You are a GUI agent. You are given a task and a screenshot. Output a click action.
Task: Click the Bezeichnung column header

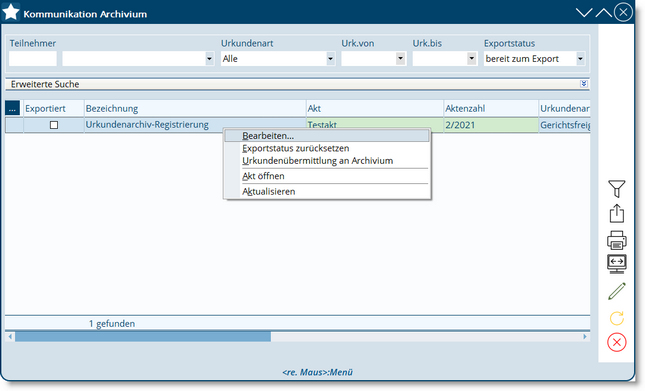(195, 109)
